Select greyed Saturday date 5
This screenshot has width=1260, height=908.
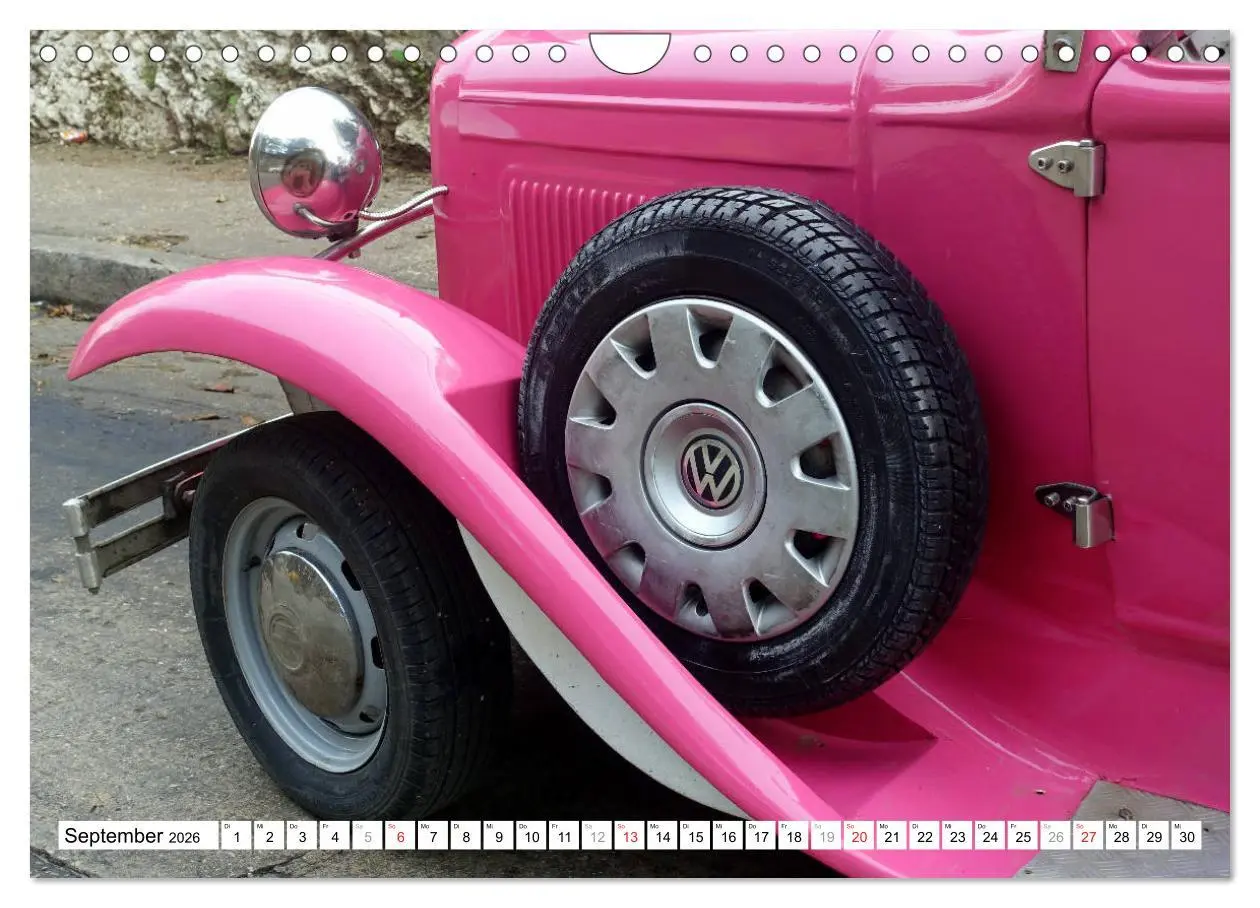point(367,836)
